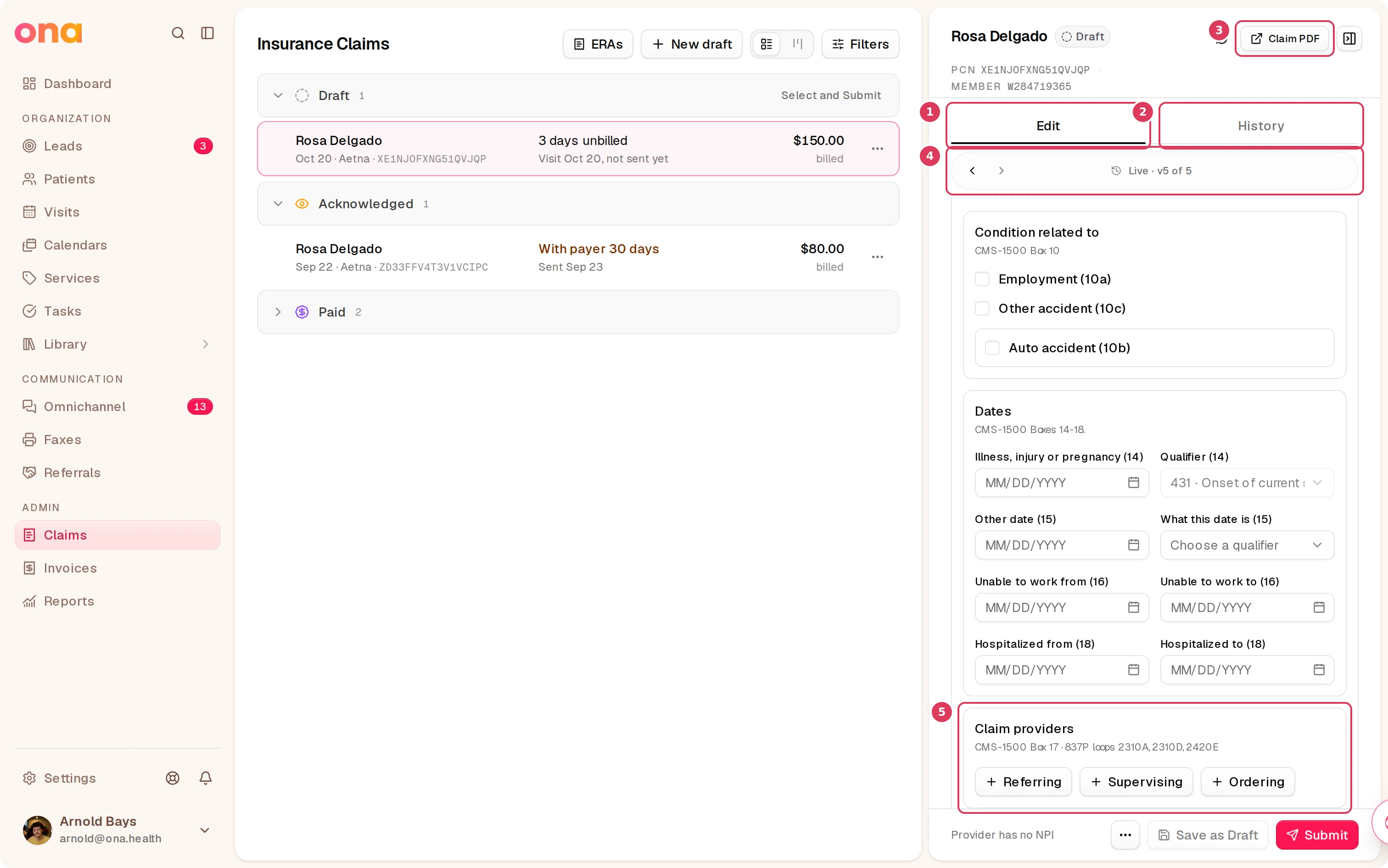Click the Unable to work from (16) date field

pyautogui.click(x=1061, y=607)
